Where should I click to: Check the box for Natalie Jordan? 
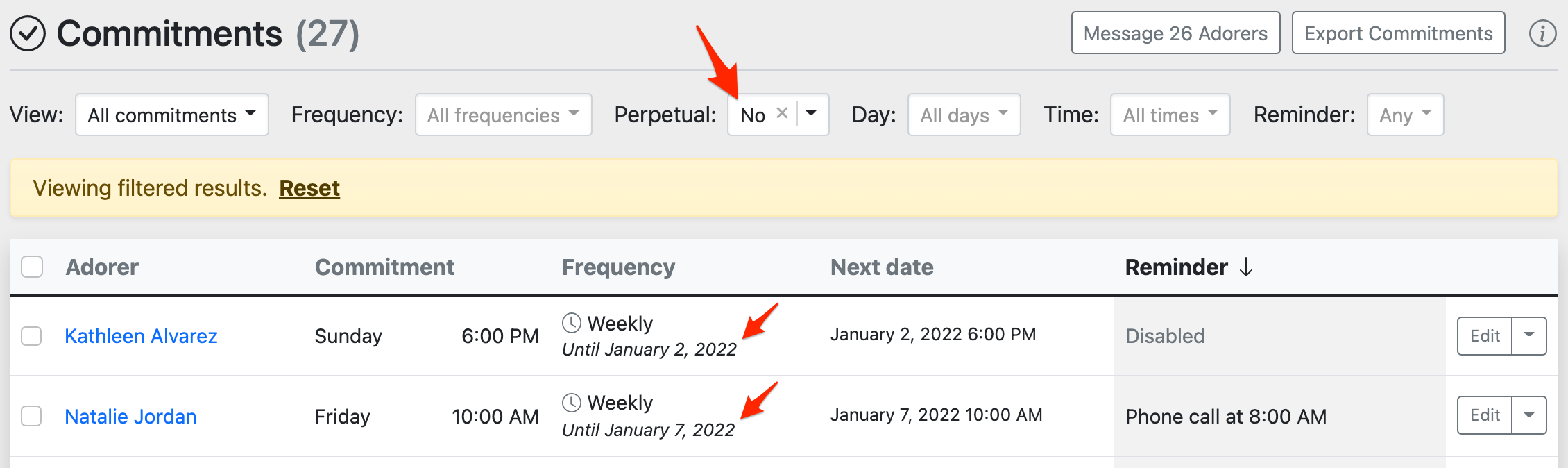tap(31, 416)
